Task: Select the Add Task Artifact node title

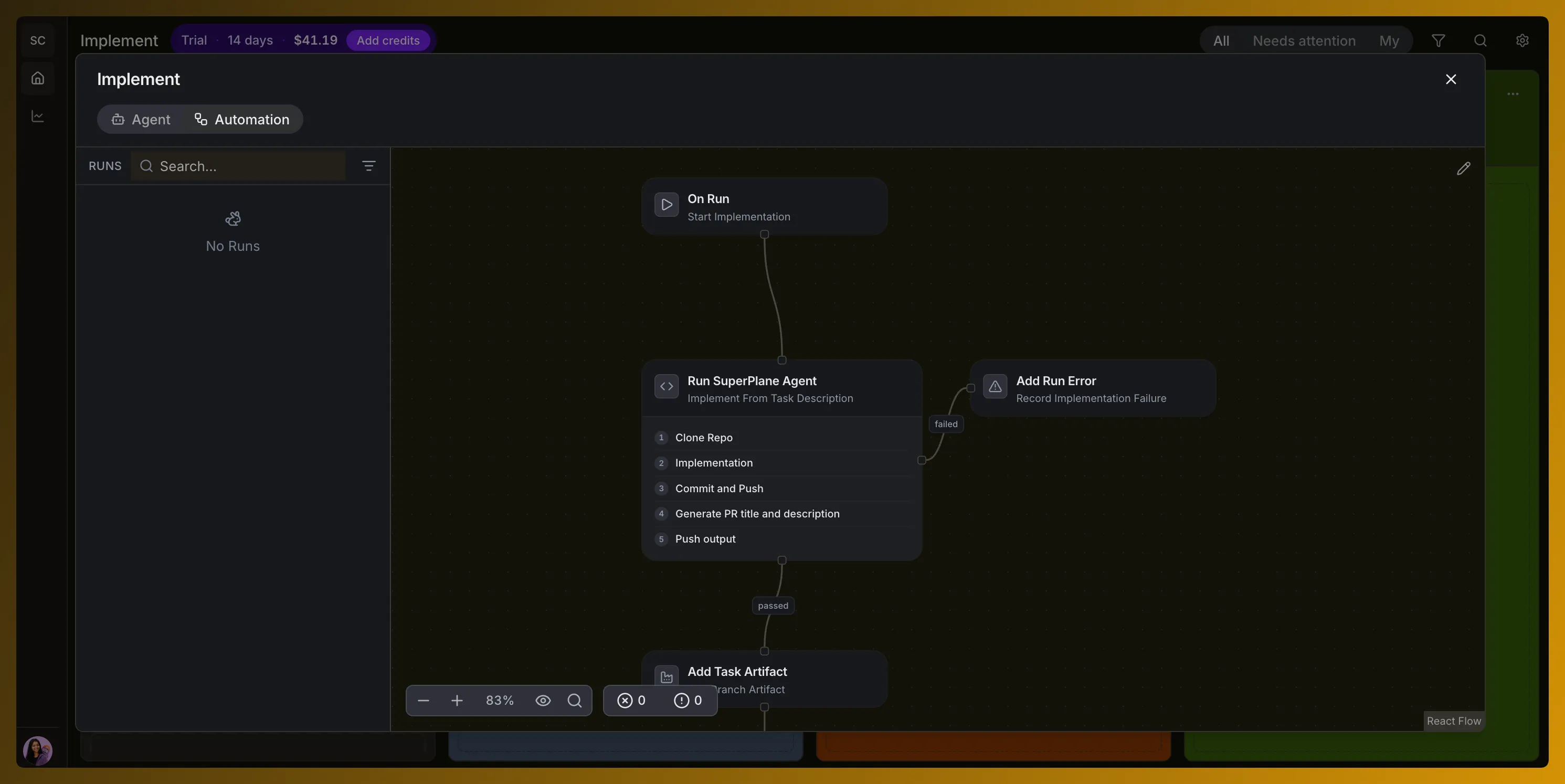Action: 737,672
